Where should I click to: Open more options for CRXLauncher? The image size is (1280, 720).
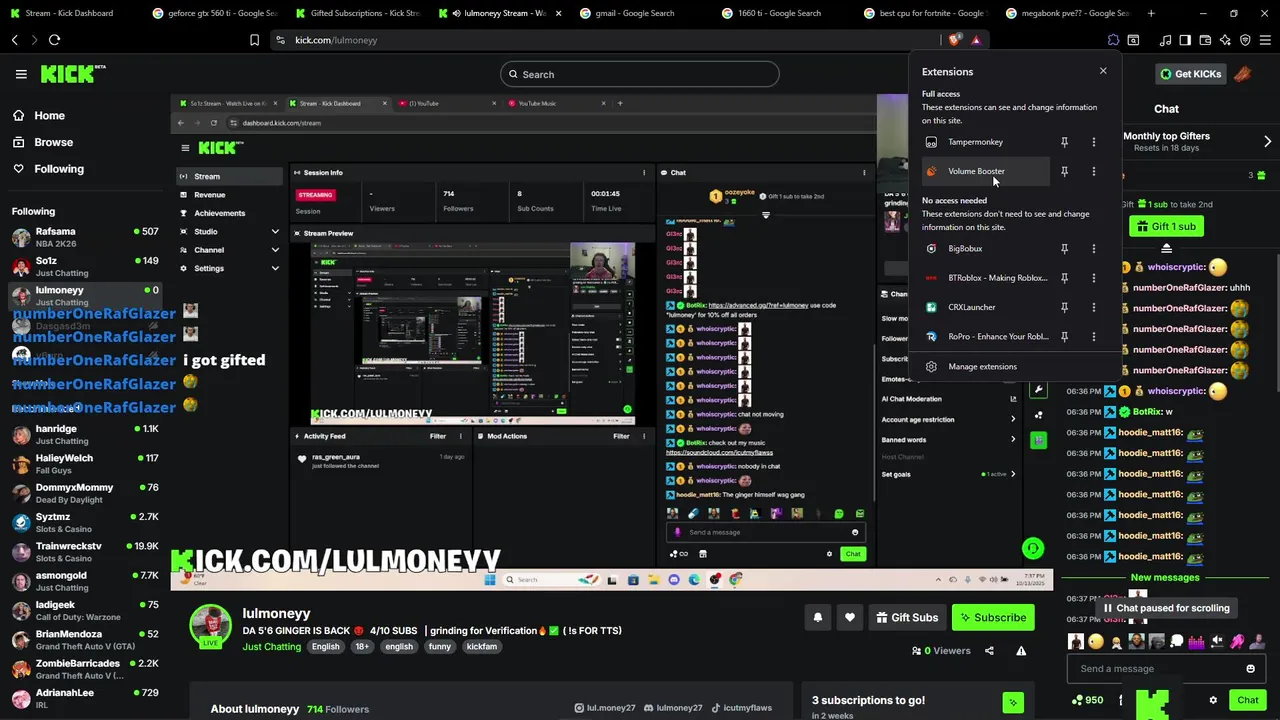tap(1093, 307)
